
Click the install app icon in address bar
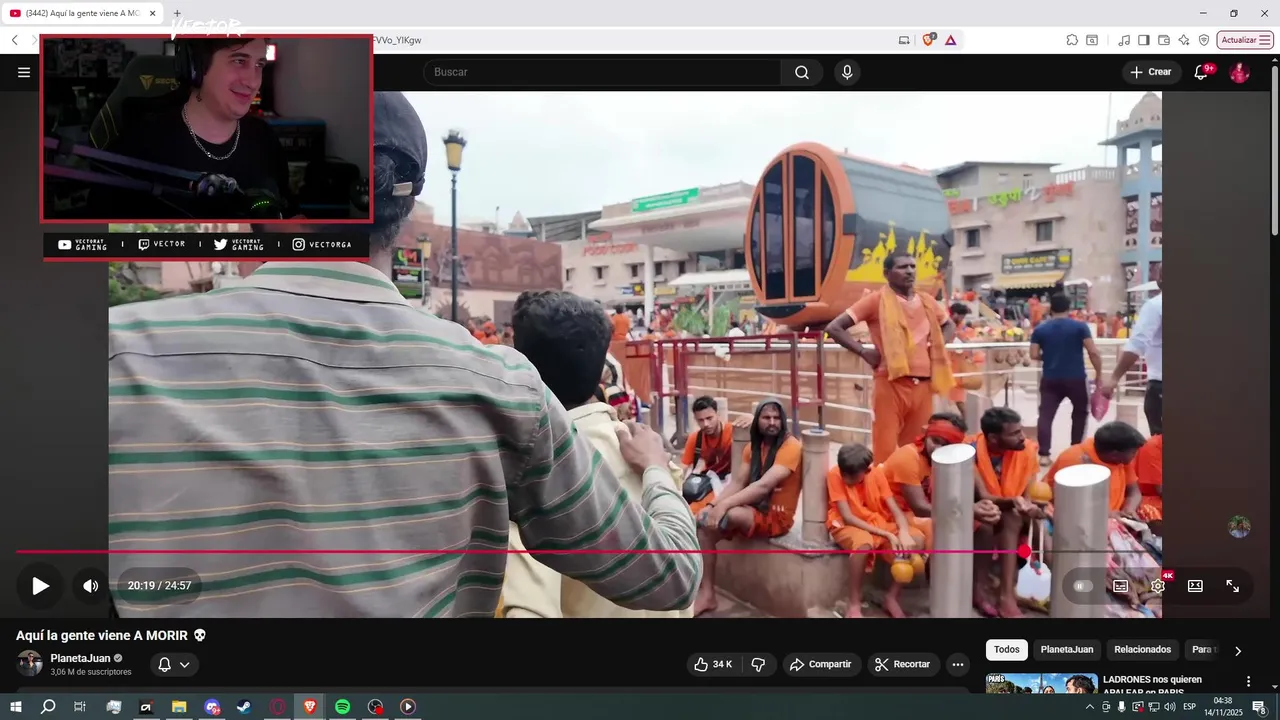(904, 40)
